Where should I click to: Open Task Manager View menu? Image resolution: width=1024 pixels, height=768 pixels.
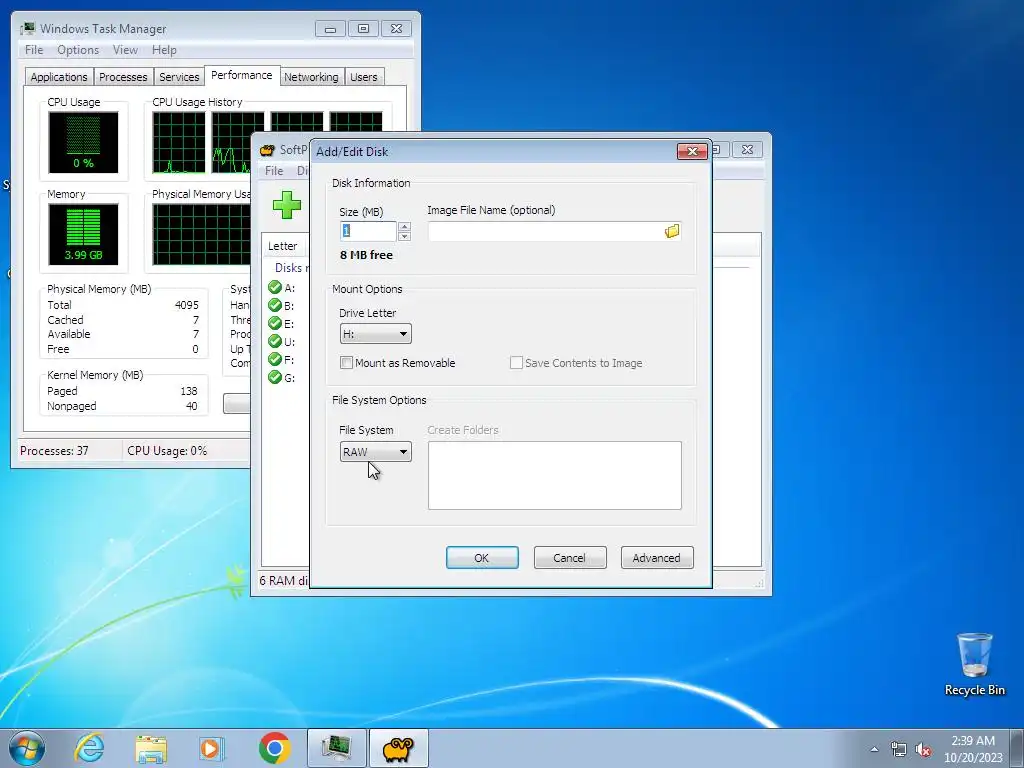point(125,50)
